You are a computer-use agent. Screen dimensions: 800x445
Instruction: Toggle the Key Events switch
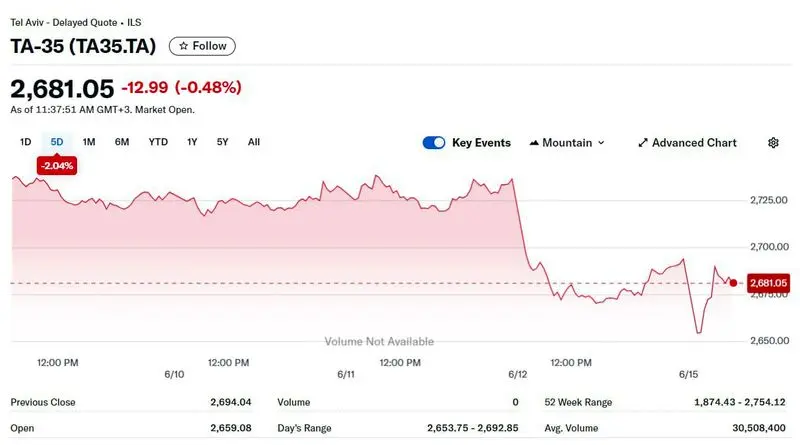pyautogui.click(x=434, y=143)
